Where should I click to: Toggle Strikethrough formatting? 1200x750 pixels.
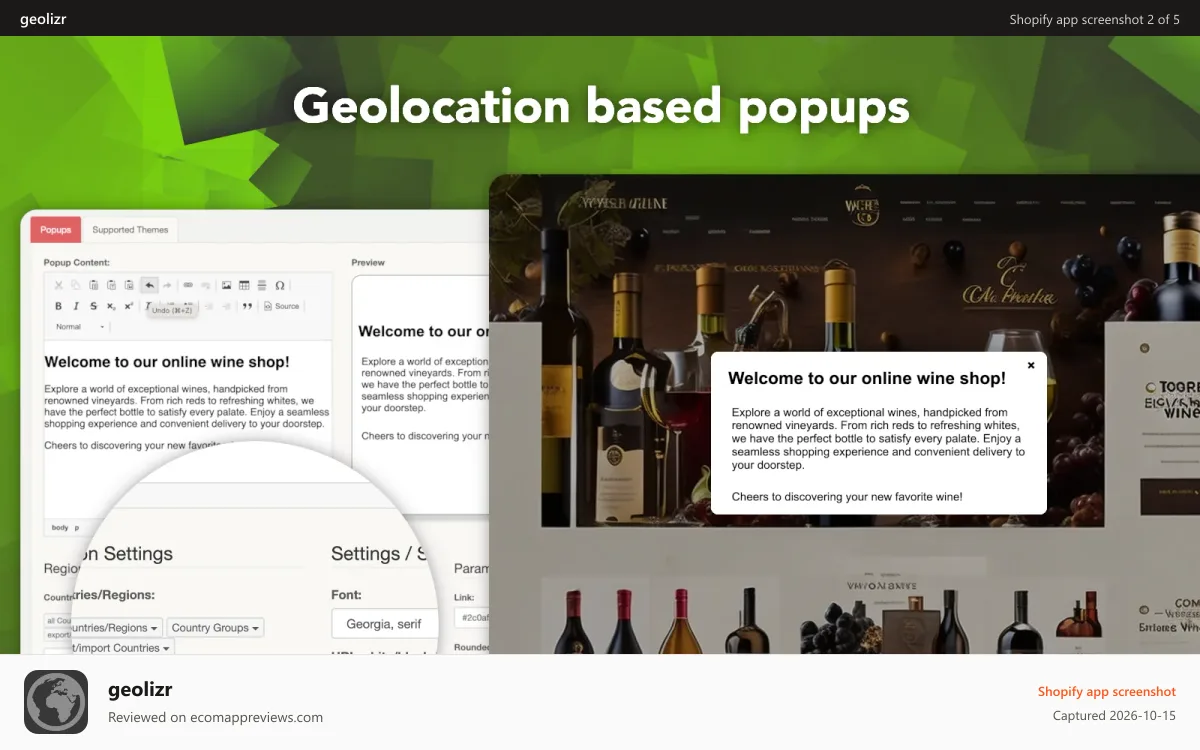(94, 306)
